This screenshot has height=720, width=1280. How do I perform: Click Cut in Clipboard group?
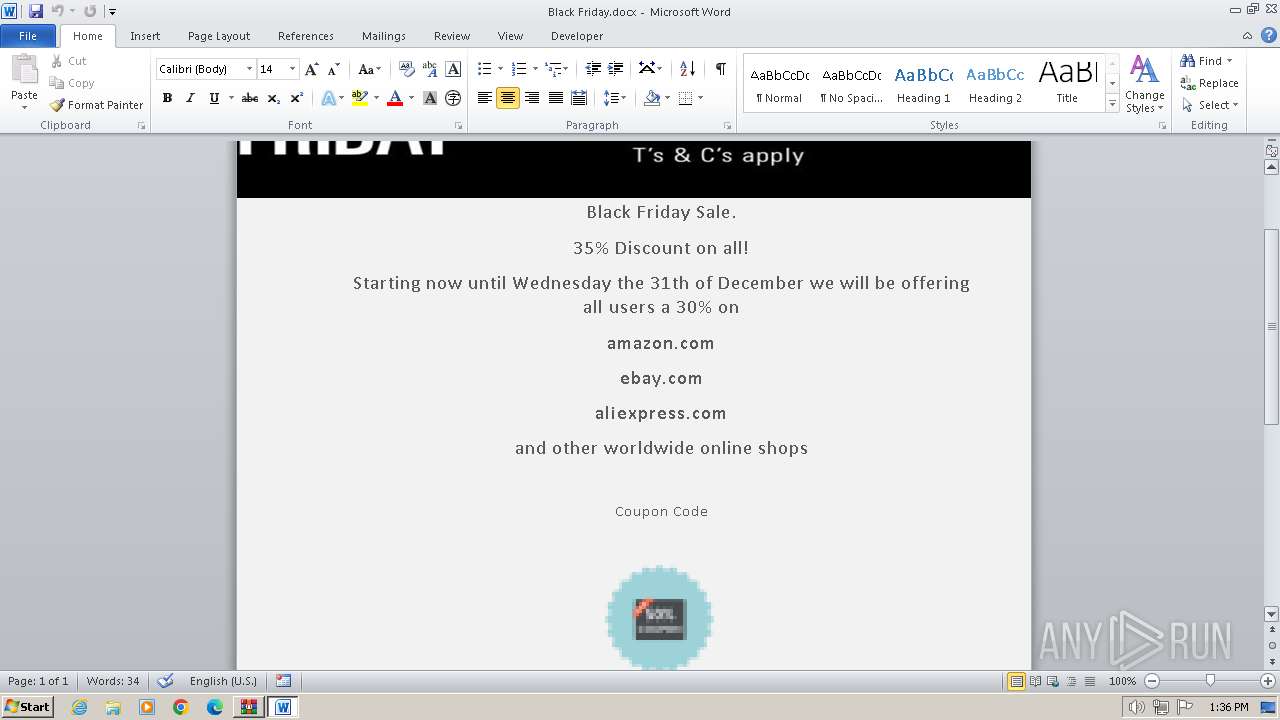click(x=69, y=61)
